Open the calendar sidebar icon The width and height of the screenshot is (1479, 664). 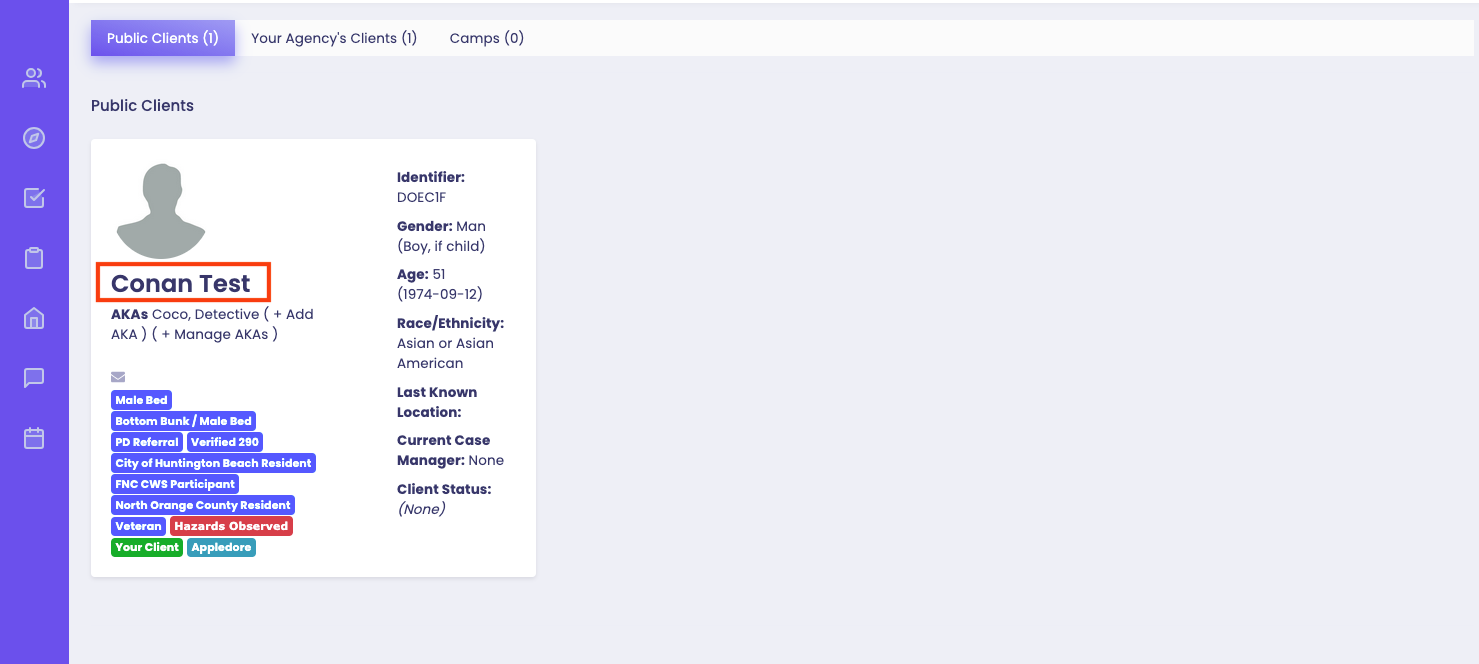(34, 438)
